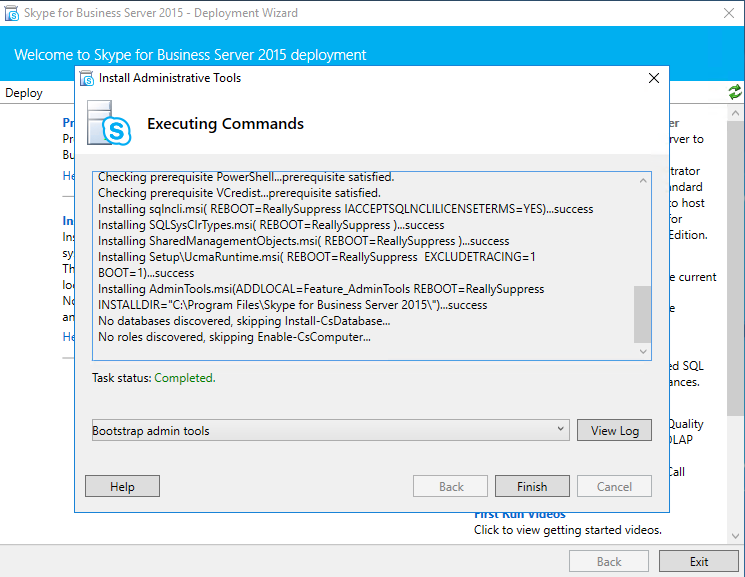Click the Deployment Wizard title bar icon
The height and width of the screenshot is (577, 745).
(x=11, y=13)
